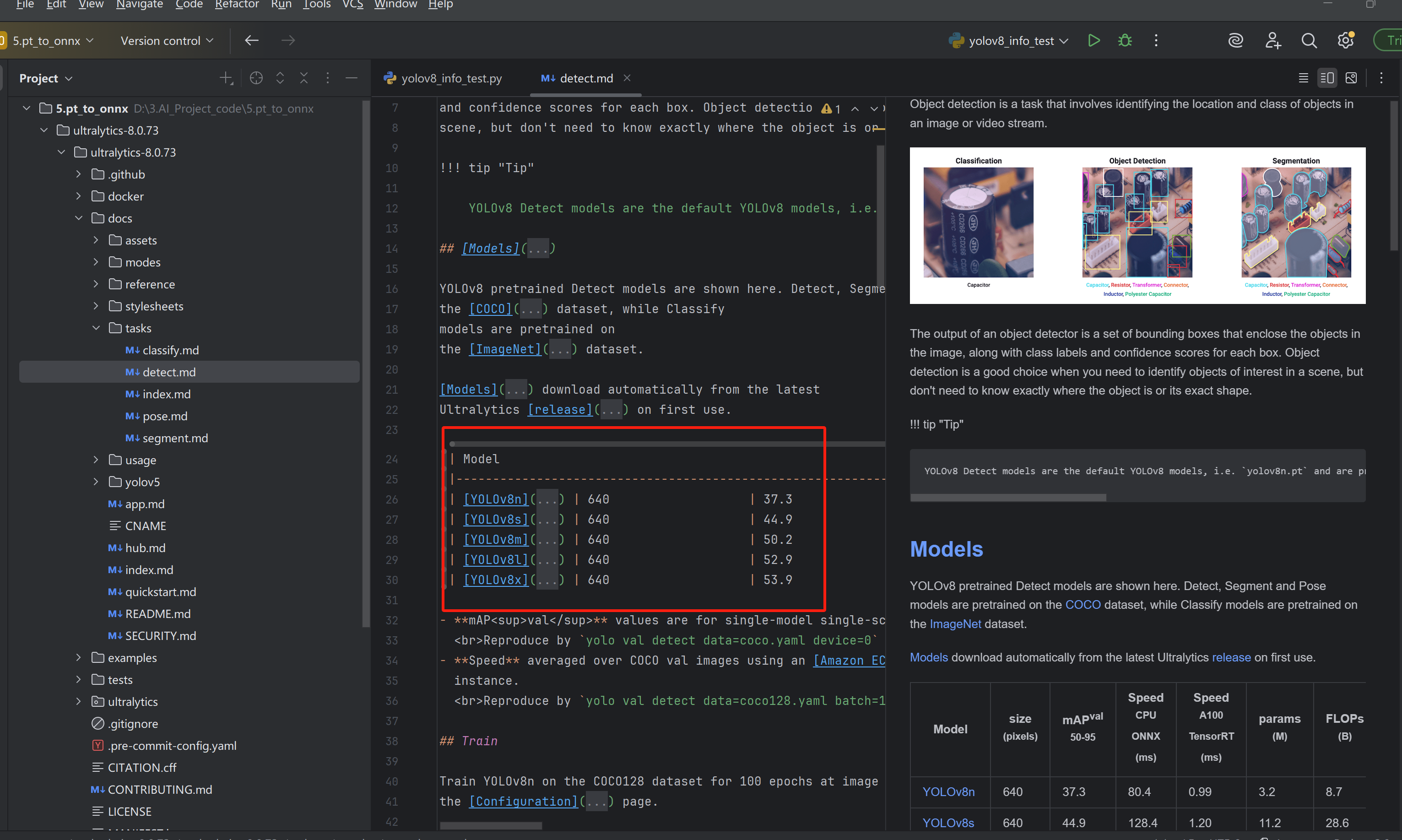Switch to the yolov8_info_test.py tab

click(x=451, y=78)
